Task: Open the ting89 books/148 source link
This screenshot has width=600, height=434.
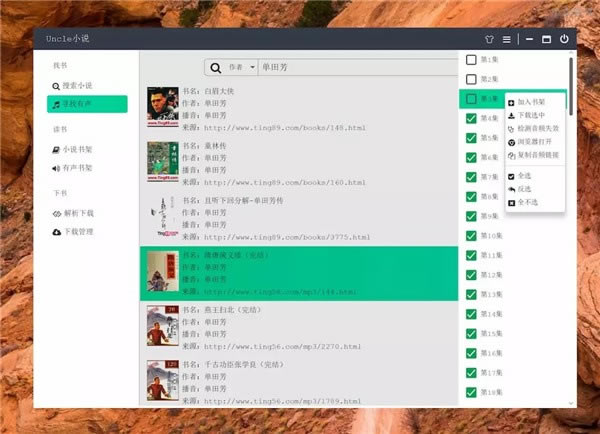Action: click(285, 128)
